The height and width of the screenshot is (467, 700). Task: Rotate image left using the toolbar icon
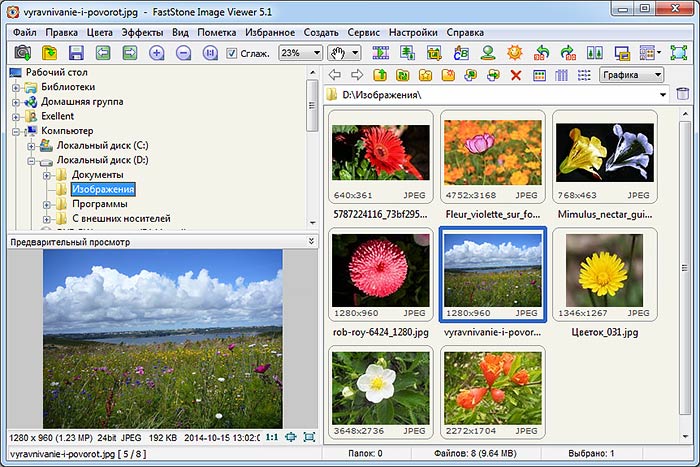click(x=542, y=52)
